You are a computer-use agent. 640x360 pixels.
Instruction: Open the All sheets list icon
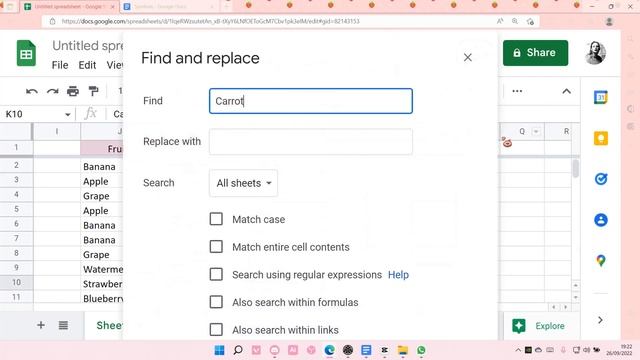63,325
